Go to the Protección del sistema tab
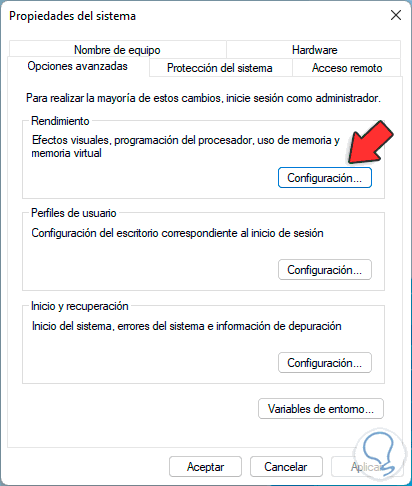412x486 pixels. coord(220,68)
